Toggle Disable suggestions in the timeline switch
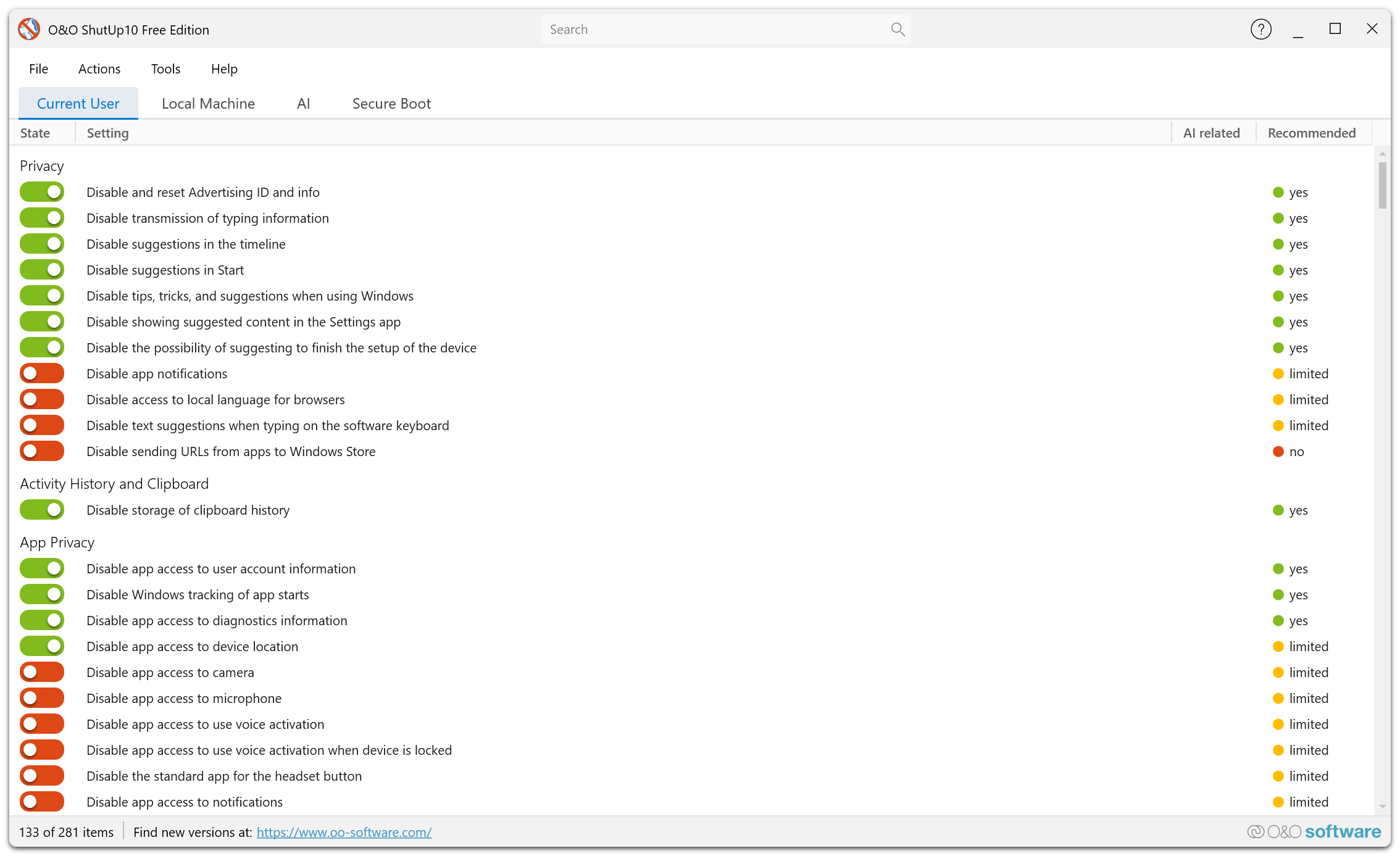Screen dimensions: 1400x856 click(x=42, y=244)
